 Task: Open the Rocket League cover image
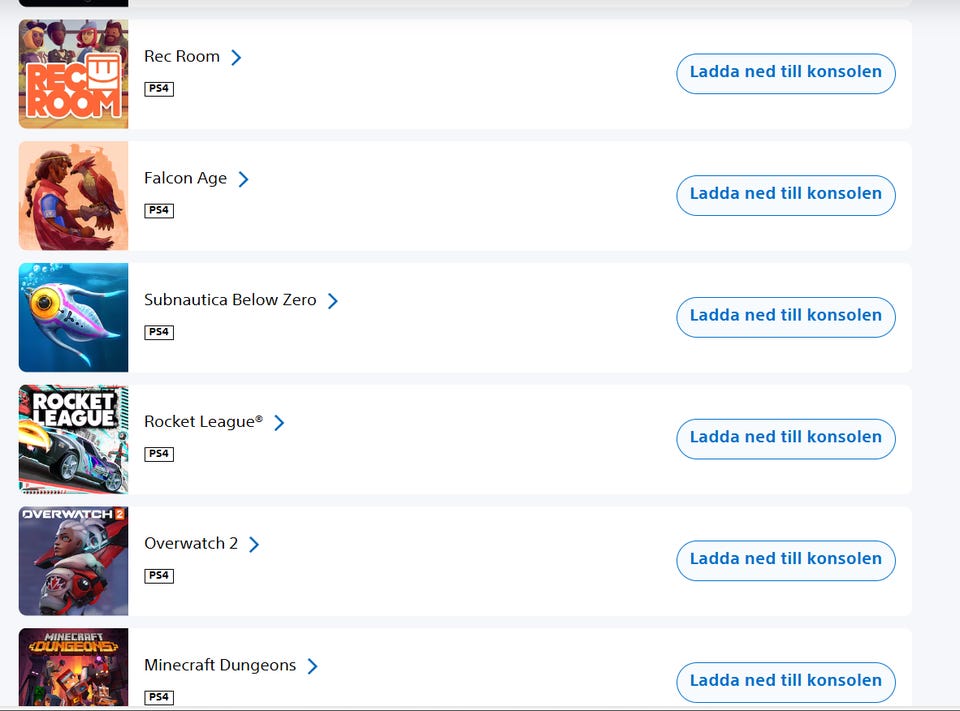click(x=73, y=439)
